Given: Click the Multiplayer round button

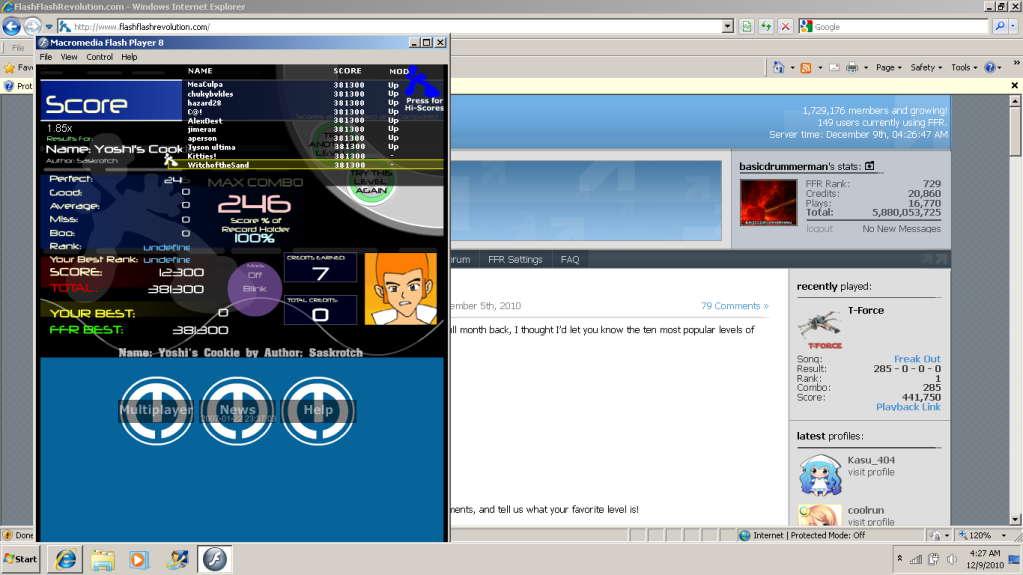Looking at the screenshot, I should point(156,411).
